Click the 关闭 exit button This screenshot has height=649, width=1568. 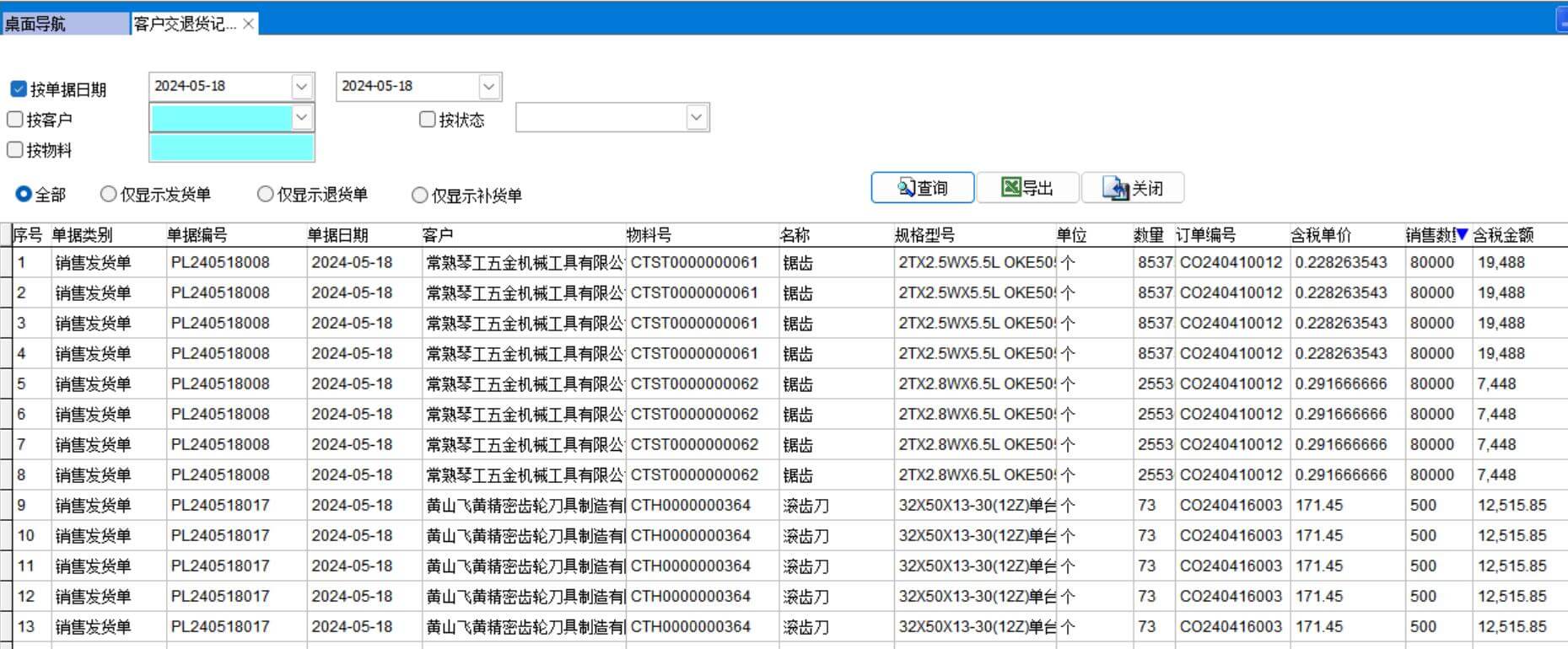[1132, 188]
